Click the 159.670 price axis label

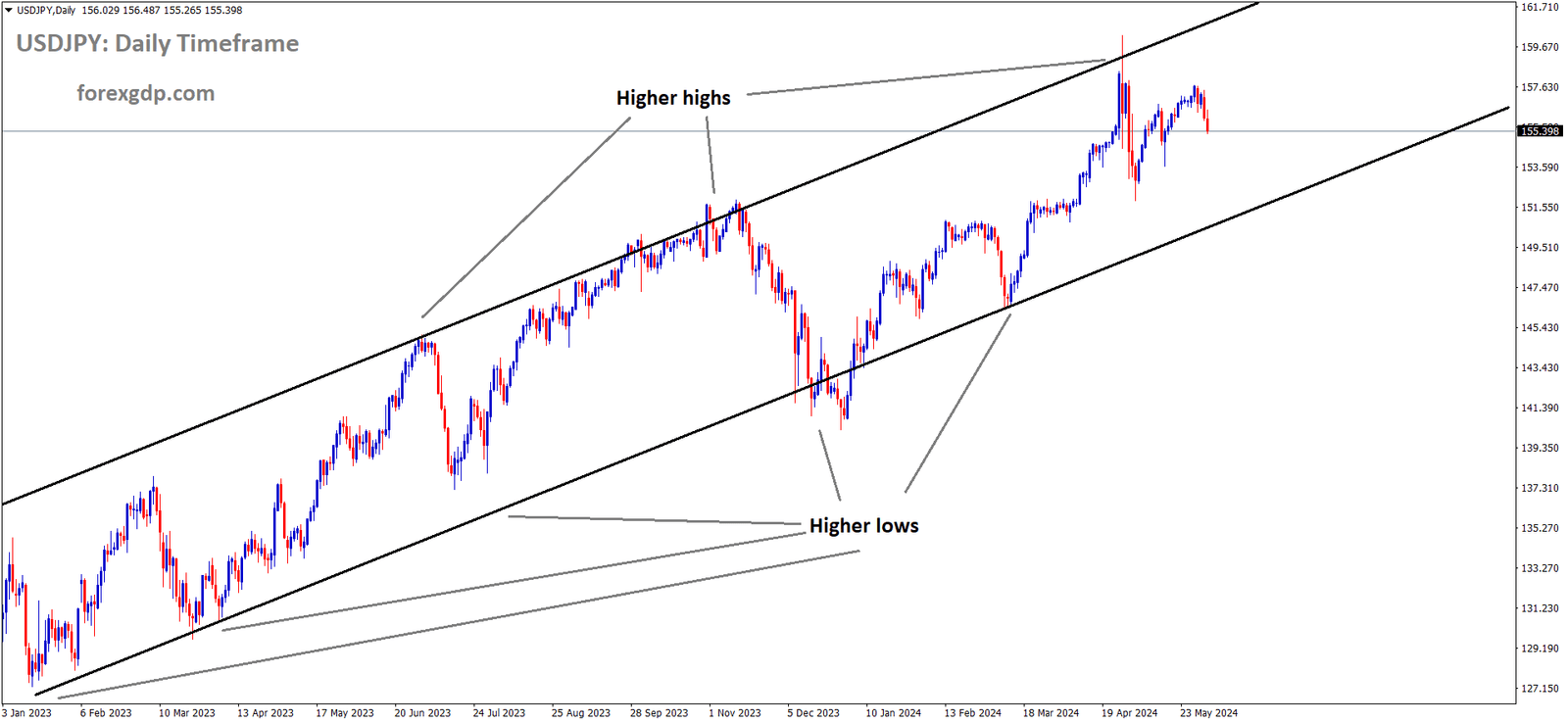pyautogui.click(x=1540, y=47)
